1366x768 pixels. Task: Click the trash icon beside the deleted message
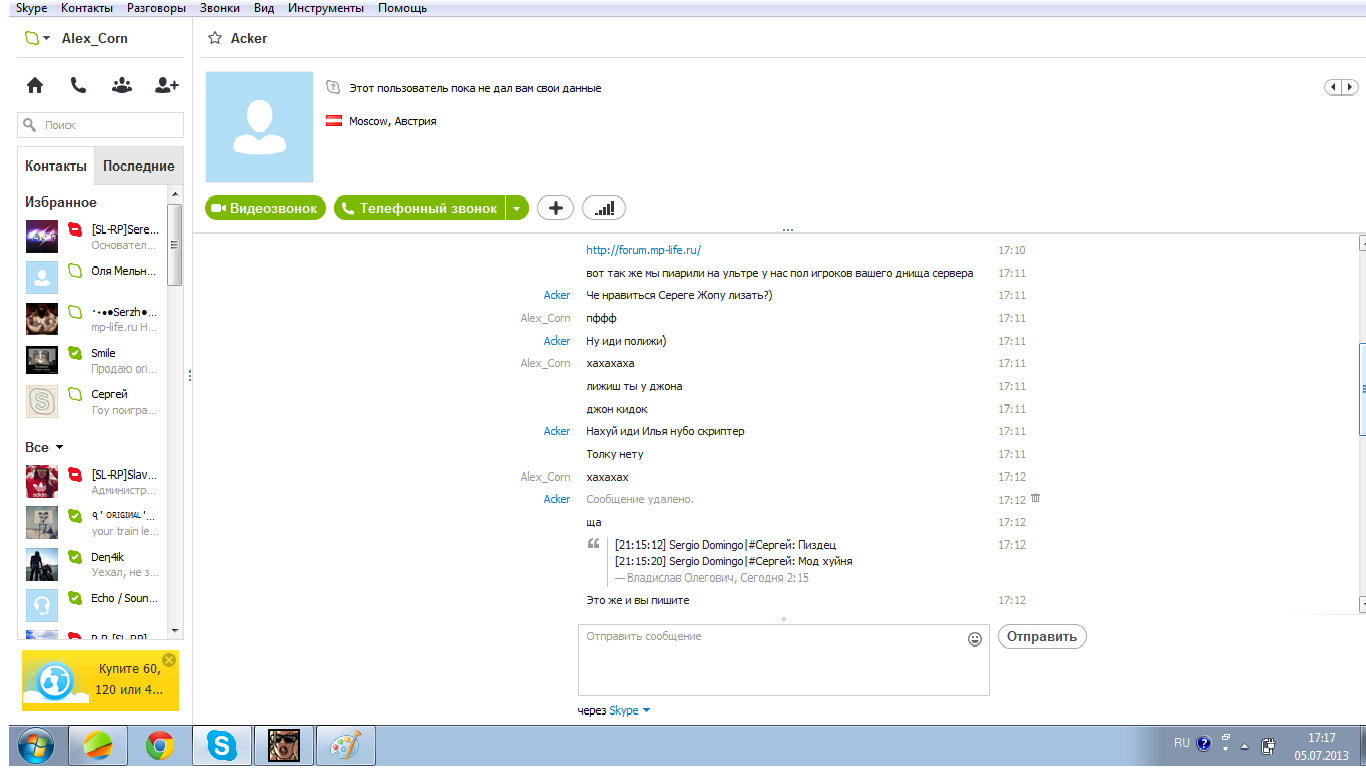click(x=1036, y=498)
